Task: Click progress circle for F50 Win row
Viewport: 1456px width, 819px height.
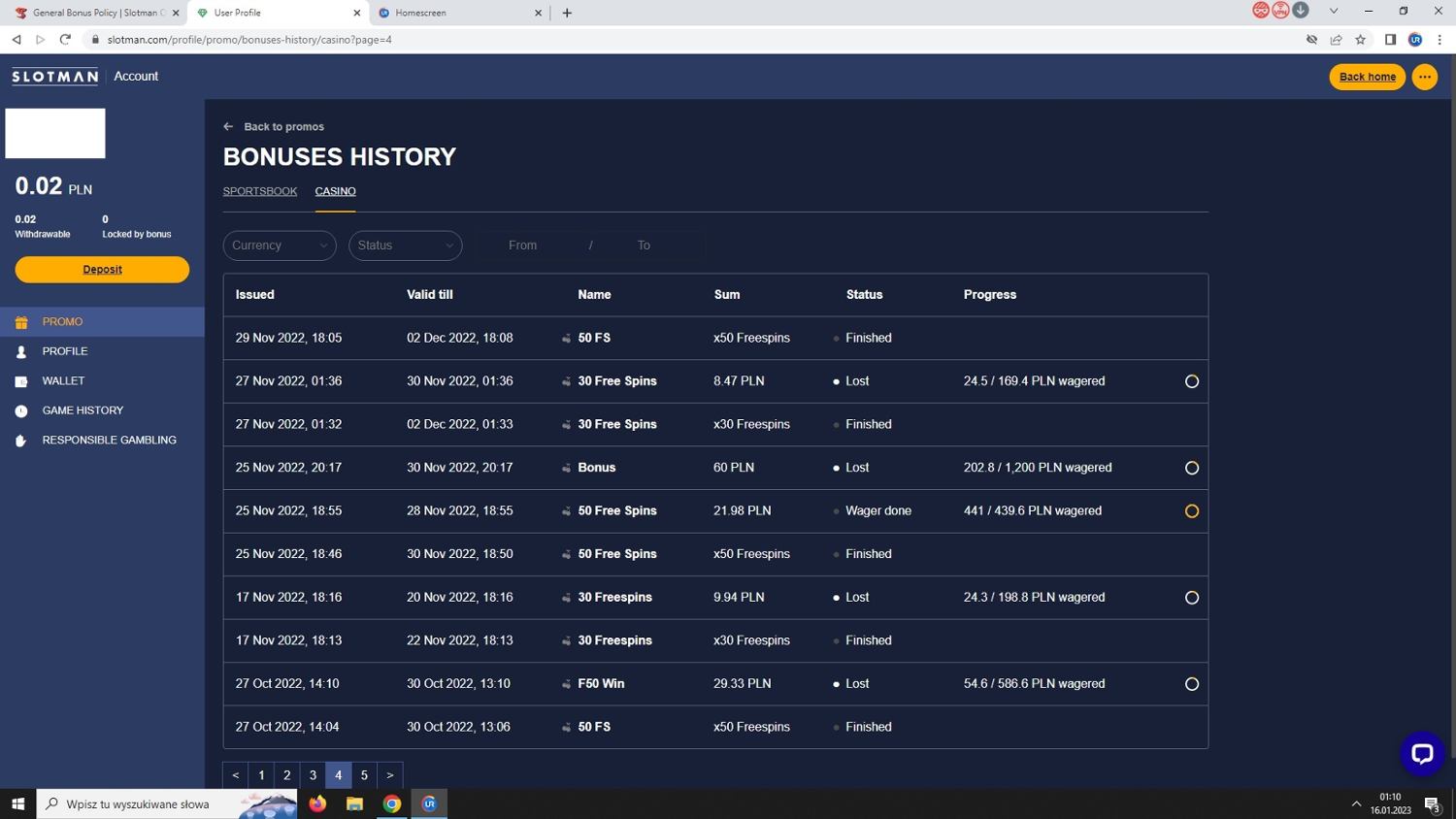Action: tap(1191, 684)
